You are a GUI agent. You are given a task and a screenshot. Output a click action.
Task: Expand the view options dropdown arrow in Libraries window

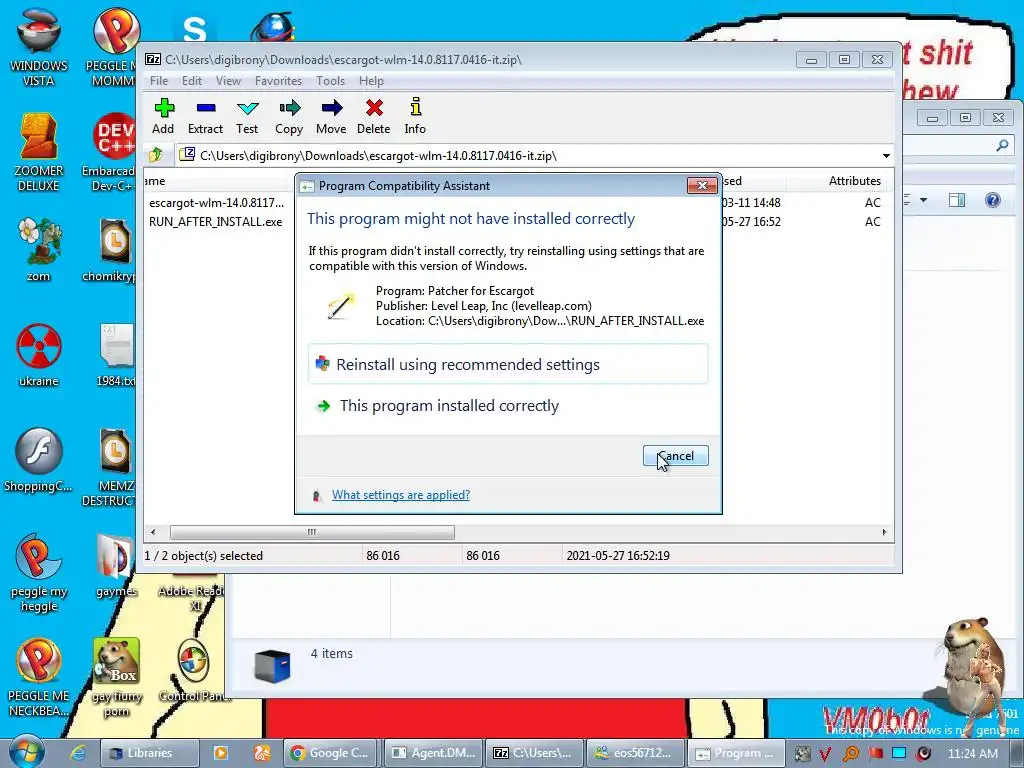pyautogui.click(x=923, y=200)
